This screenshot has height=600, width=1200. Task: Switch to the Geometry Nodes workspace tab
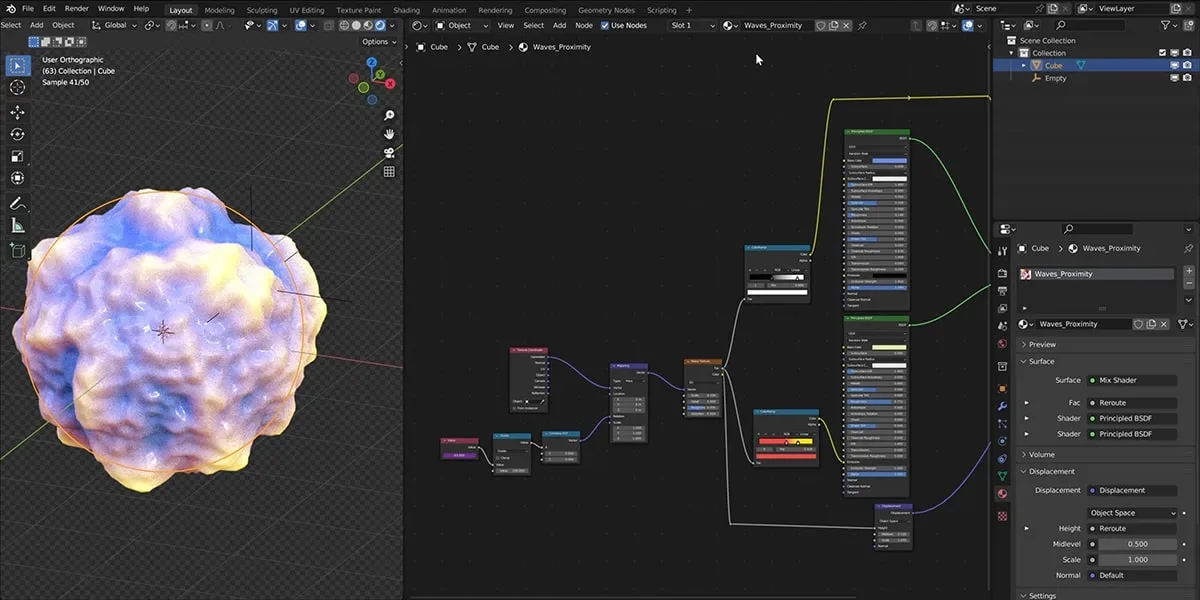pyautogui.click(x=607, y=10)
